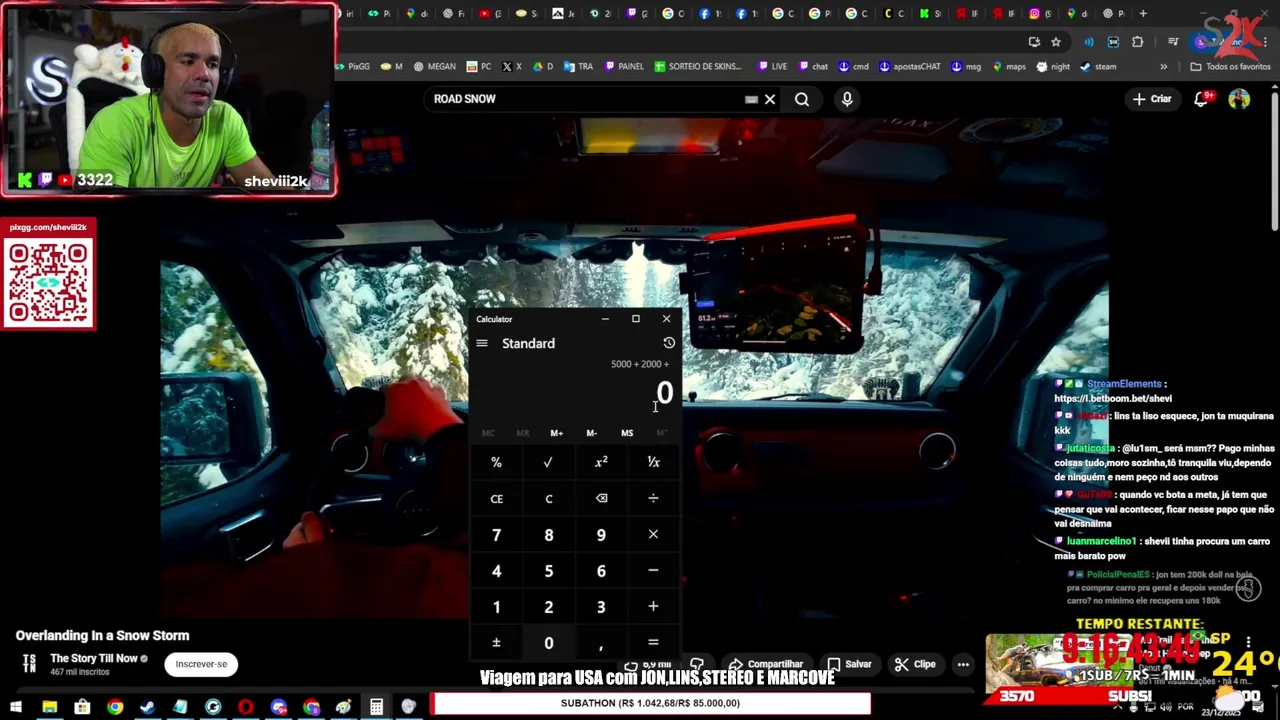Click the square root key

(x=548, y=462)
